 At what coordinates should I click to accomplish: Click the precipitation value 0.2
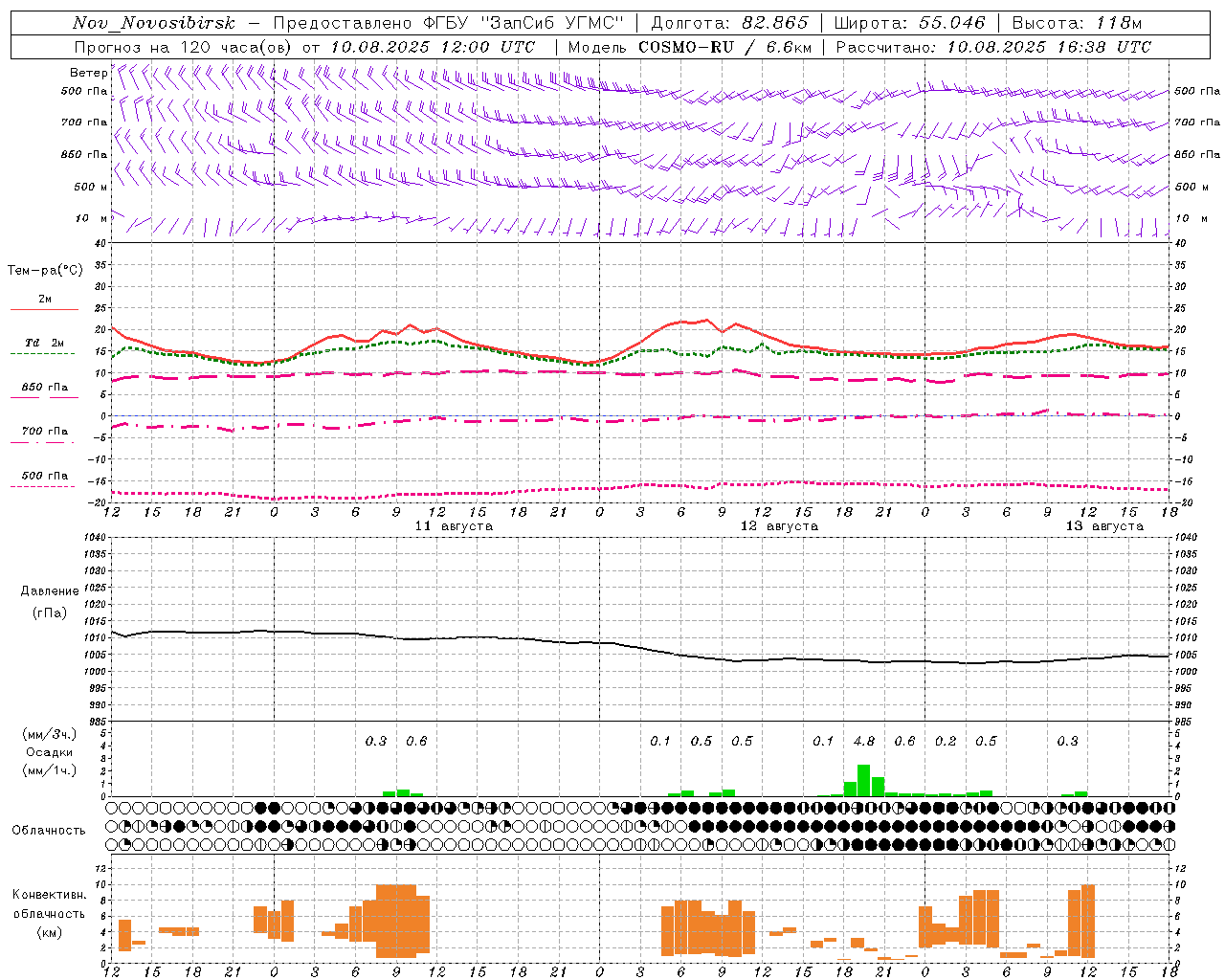pos(946,741)
